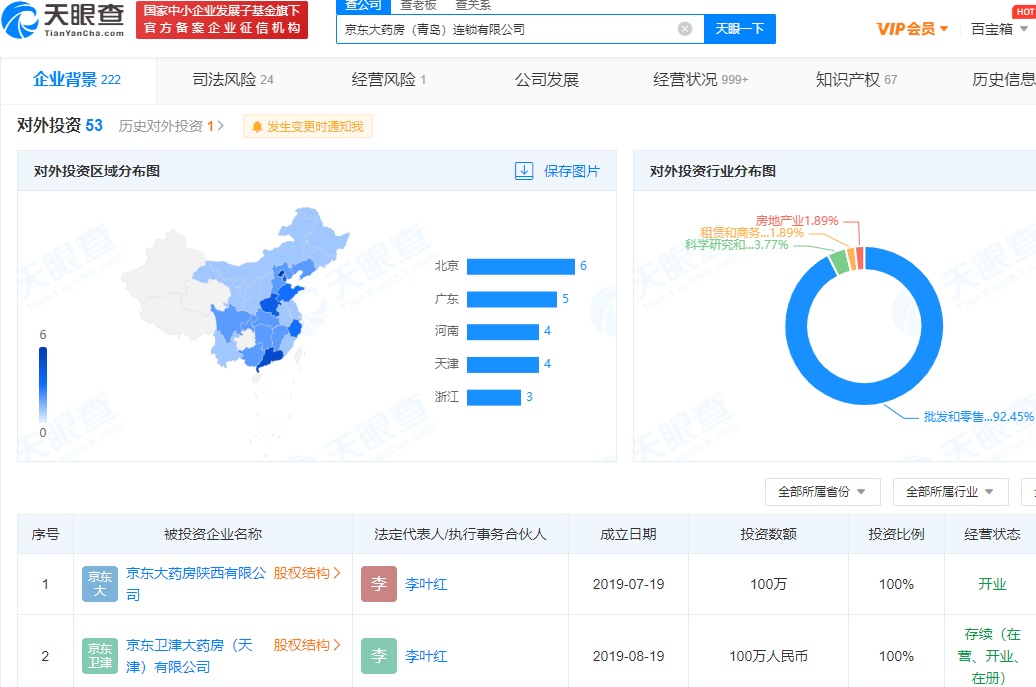The image size is (1036, 687).
Task: Click the red 李 avatar in row 1
Action: pyautogui.click(x=379, y=584)
